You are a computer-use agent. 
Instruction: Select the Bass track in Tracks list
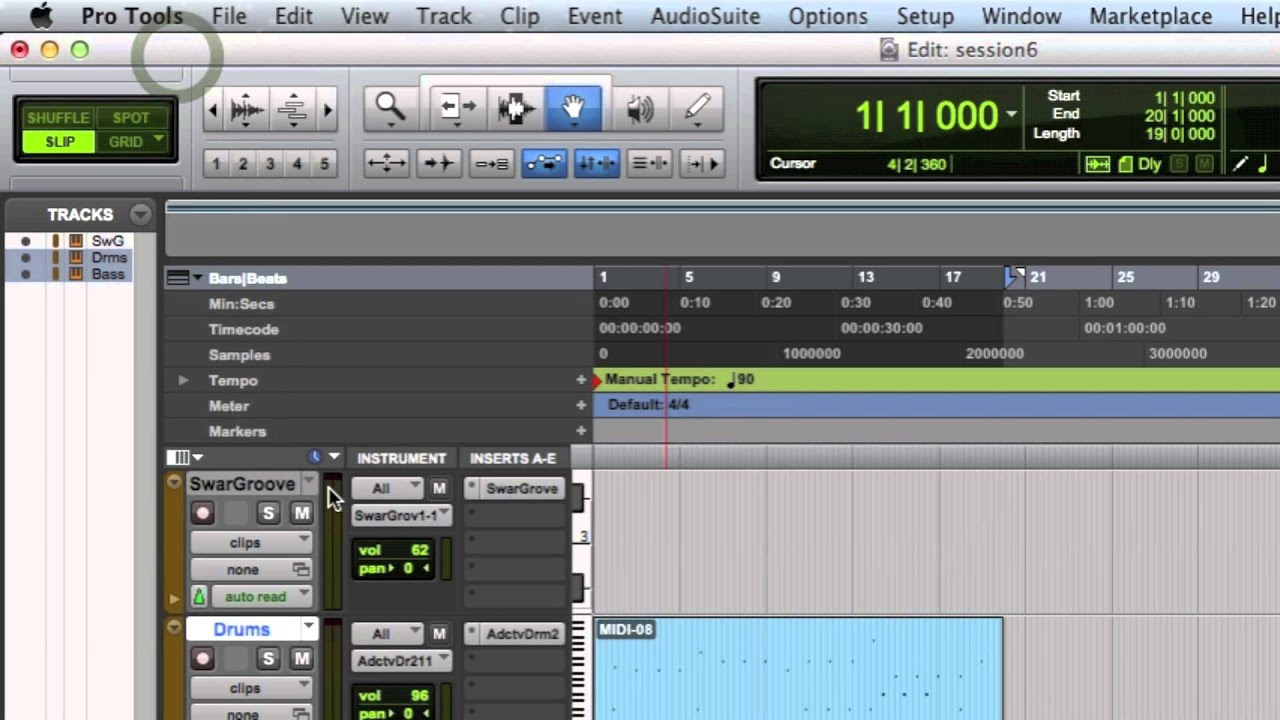pyautogui.click(x=107, y=274)
